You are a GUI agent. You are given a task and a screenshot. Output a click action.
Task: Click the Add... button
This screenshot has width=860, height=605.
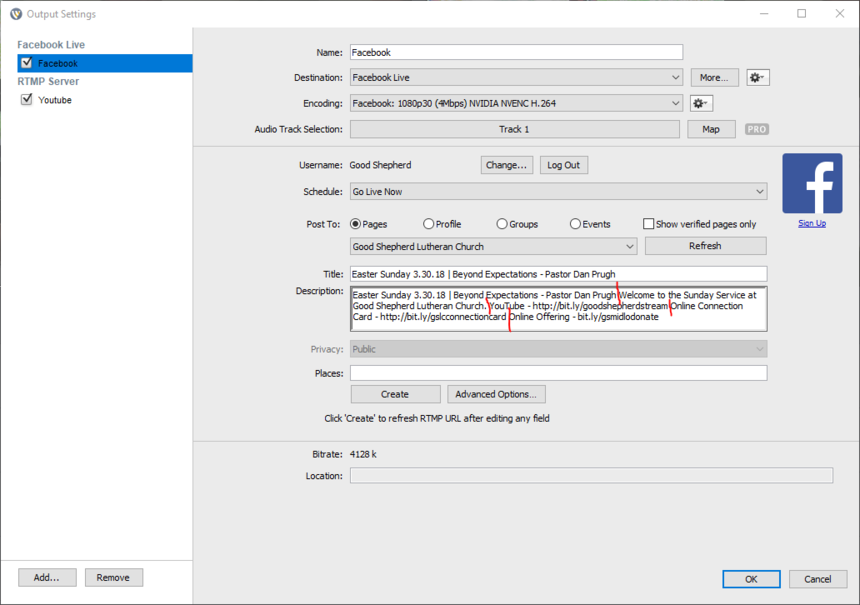pos(47,578)
